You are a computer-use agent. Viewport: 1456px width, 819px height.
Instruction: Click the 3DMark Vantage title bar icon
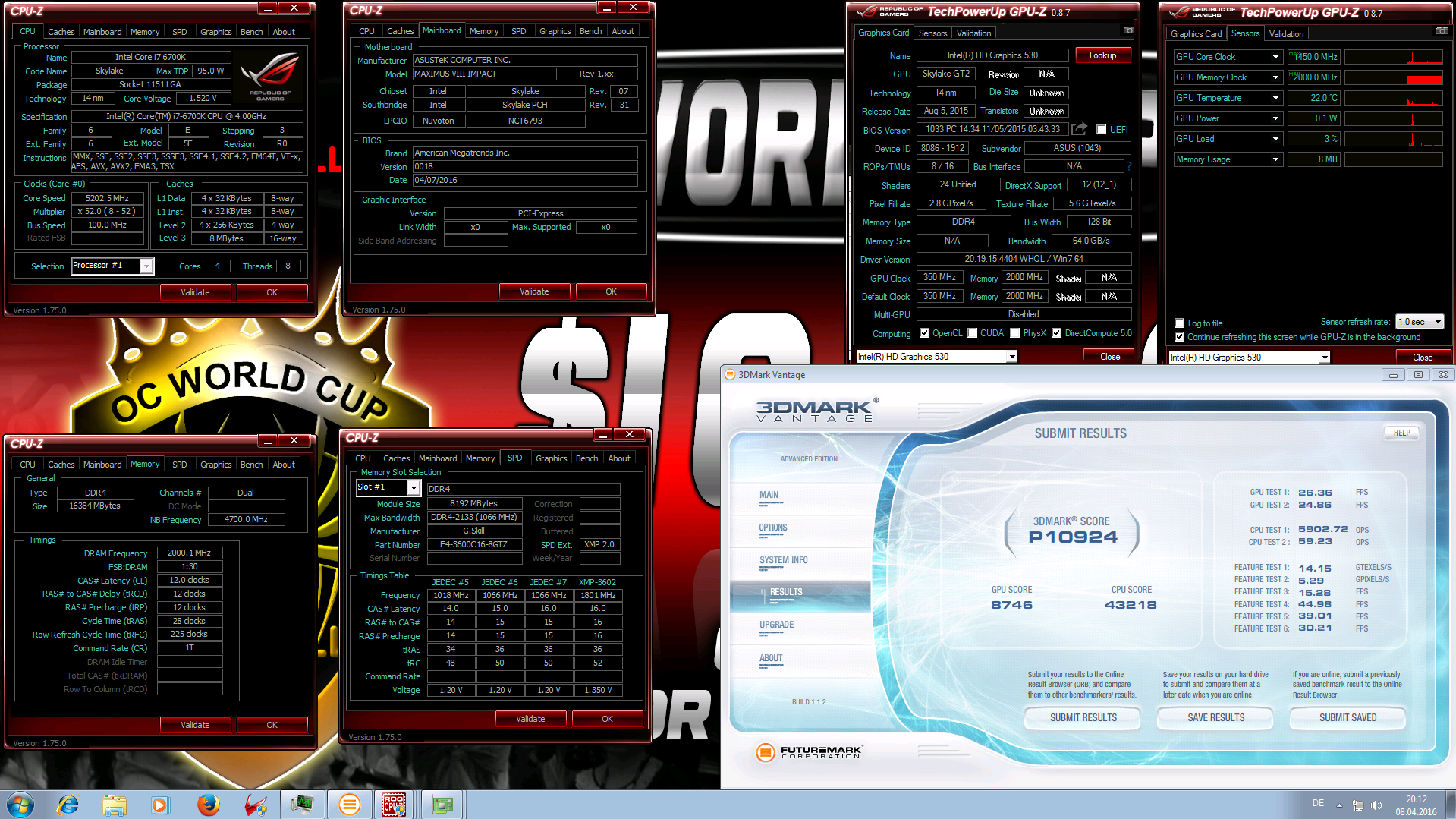point(730,374)
